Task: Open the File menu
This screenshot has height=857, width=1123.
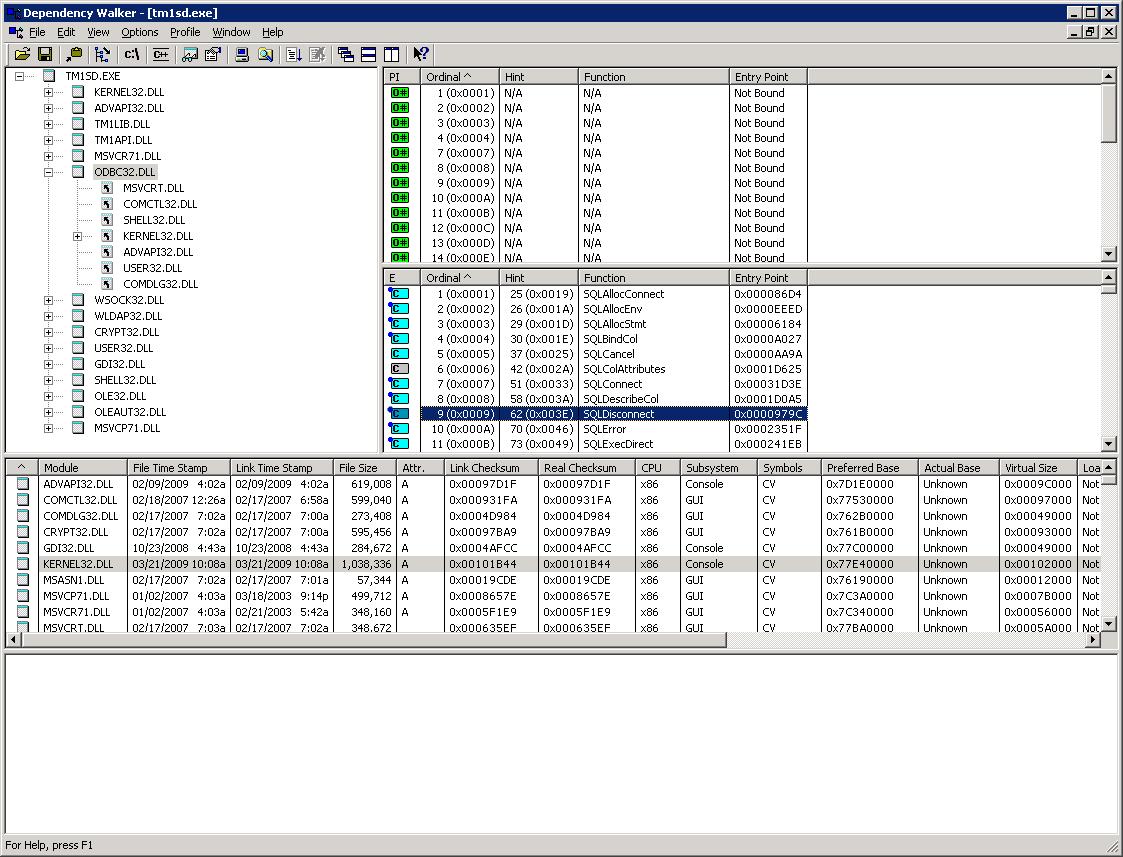Action: click(37, 32)
